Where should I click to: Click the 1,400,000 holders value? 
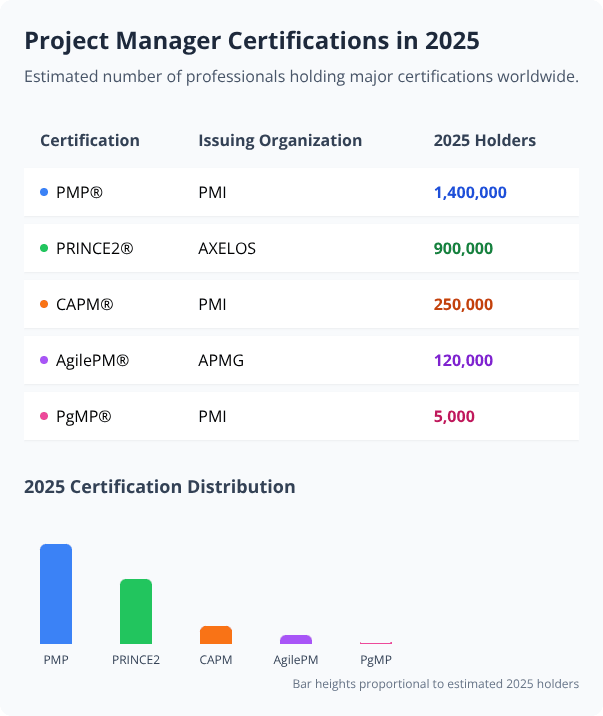pyautogui.click(x=470, y=193)
